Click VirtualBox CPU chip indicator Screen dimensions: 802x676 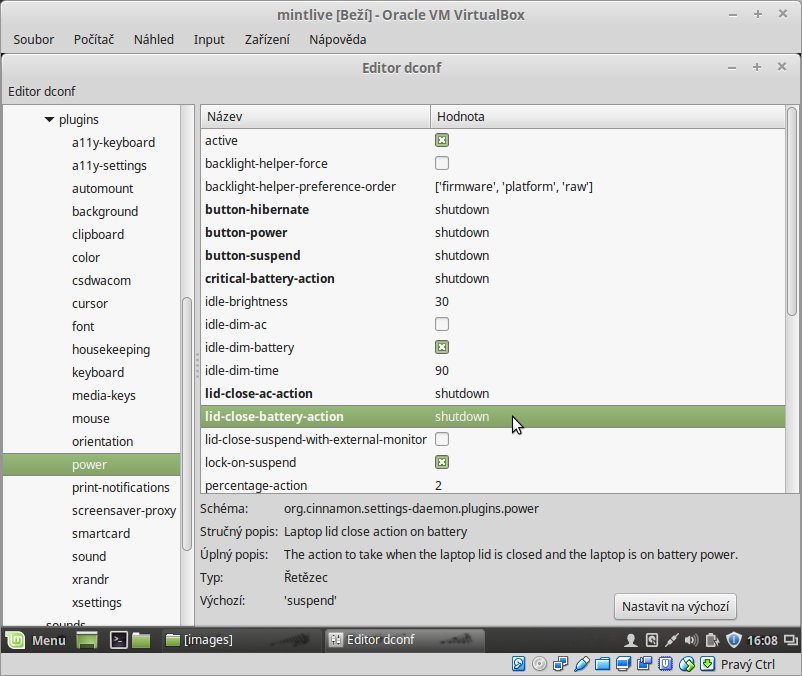(665, 664)
